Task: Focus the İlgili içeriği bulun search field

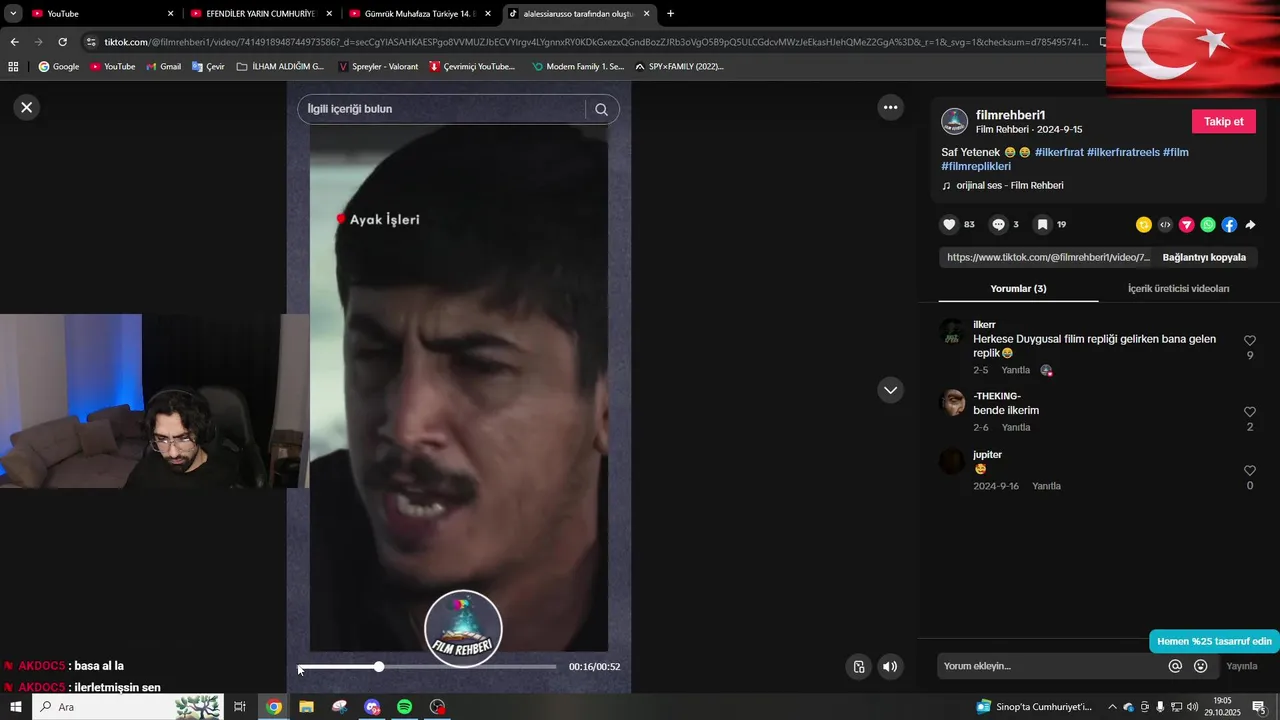Action: coord(444,109)
